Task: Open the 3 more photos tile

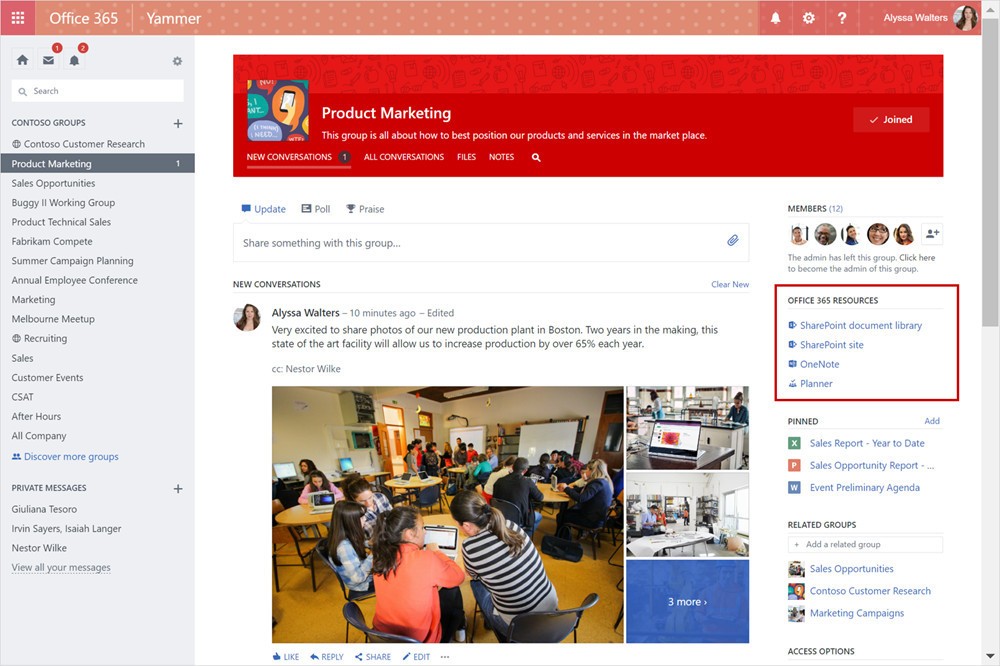Action: [688, 602]
